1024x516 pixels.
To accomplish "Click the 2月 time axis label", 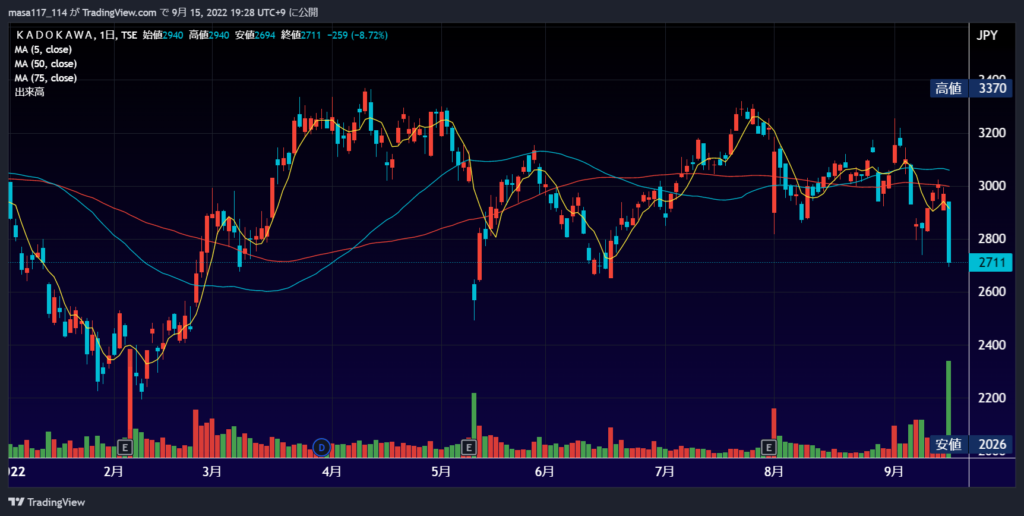I will 113,471.
